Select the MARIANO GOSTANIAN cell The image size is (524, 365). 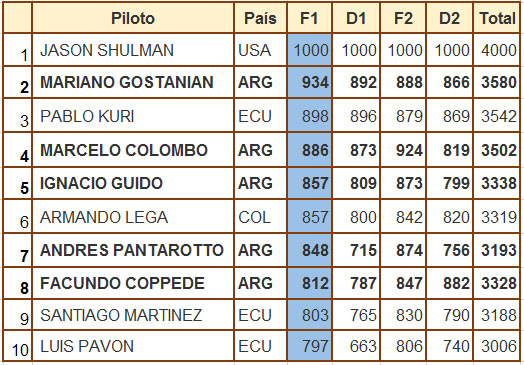tap(133, 82)
